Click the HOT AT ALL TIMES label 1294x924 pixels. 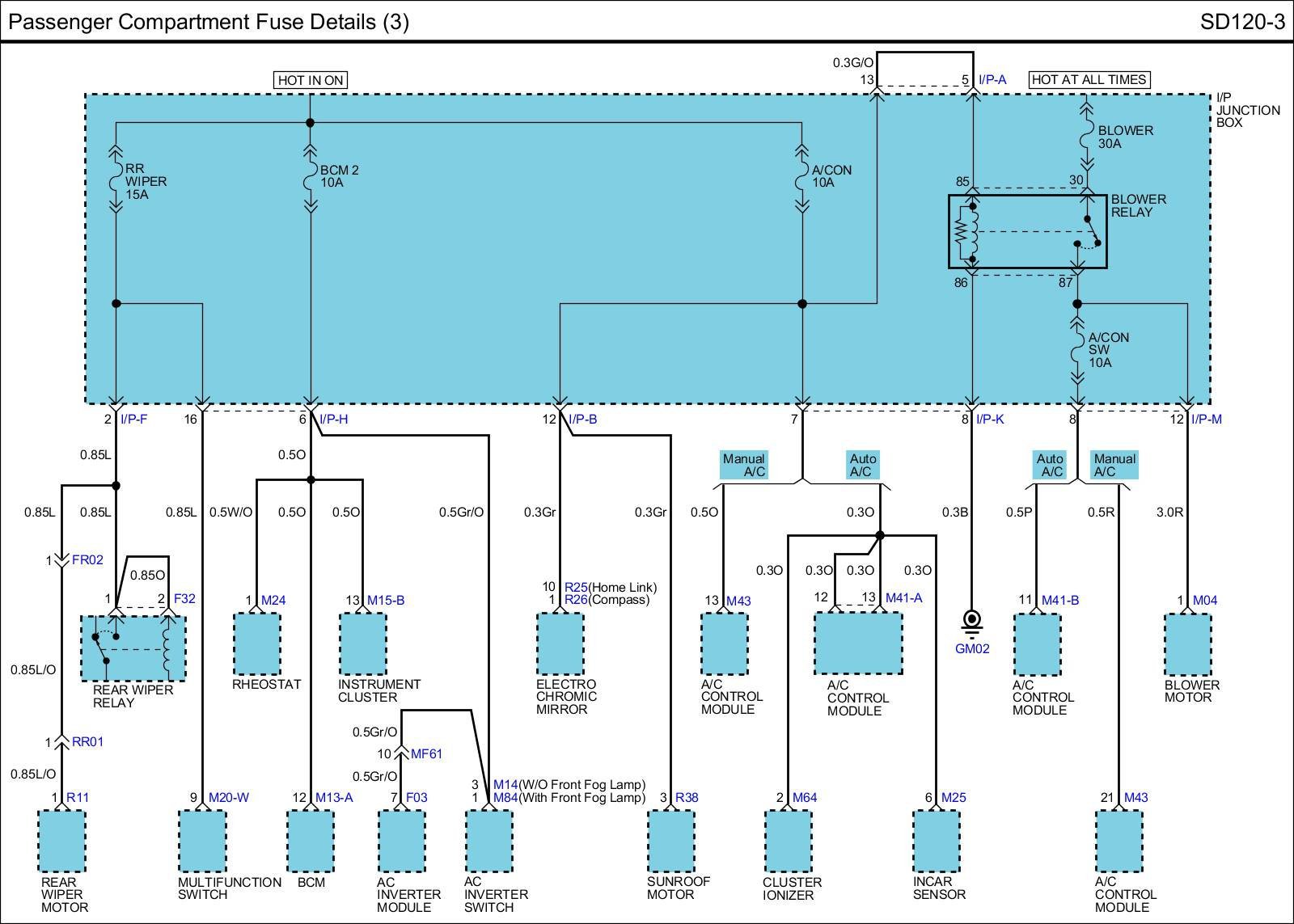coord(1089,79)
